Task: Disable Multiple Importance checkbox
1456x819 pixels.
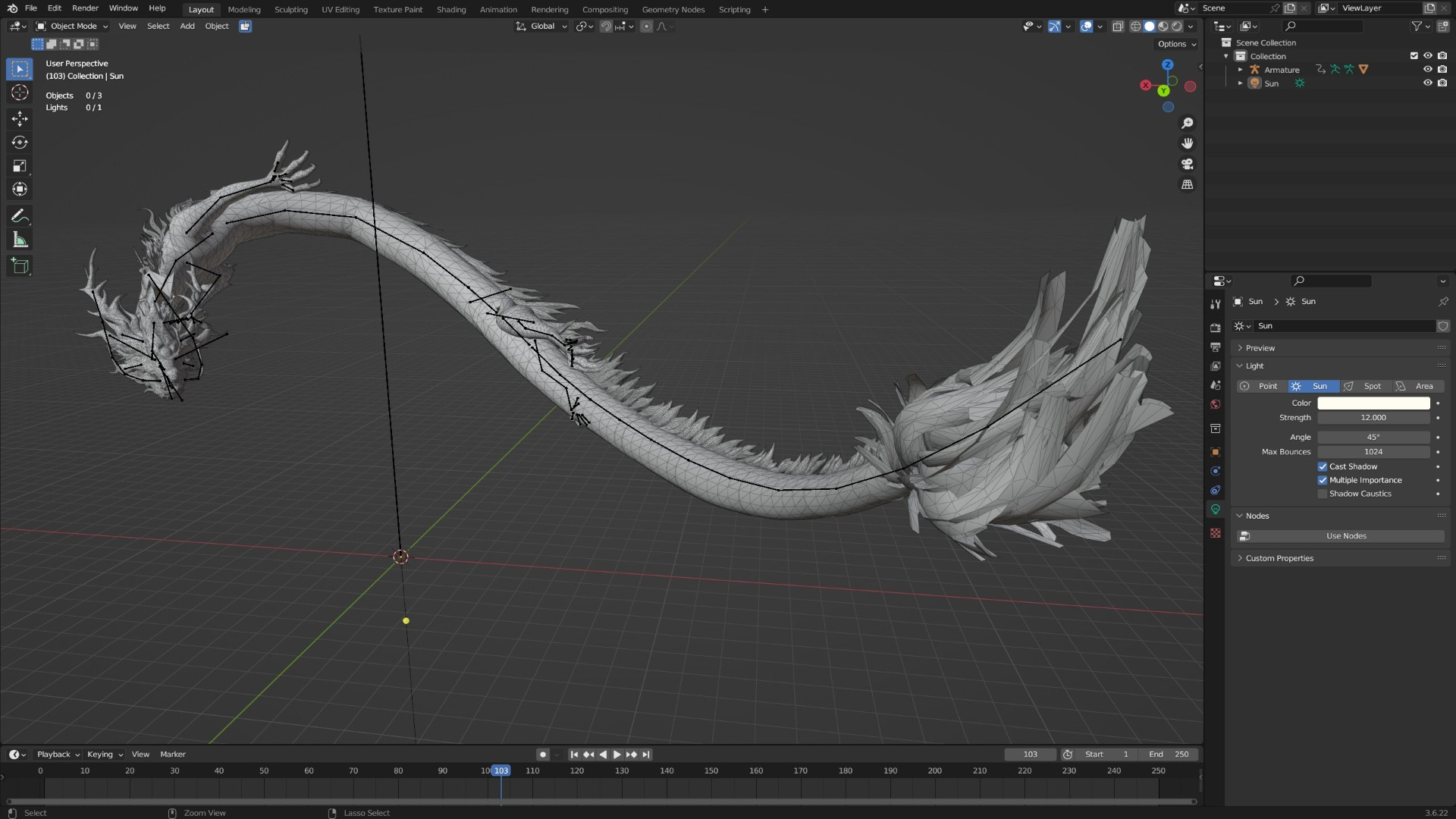Action: 1323,481
